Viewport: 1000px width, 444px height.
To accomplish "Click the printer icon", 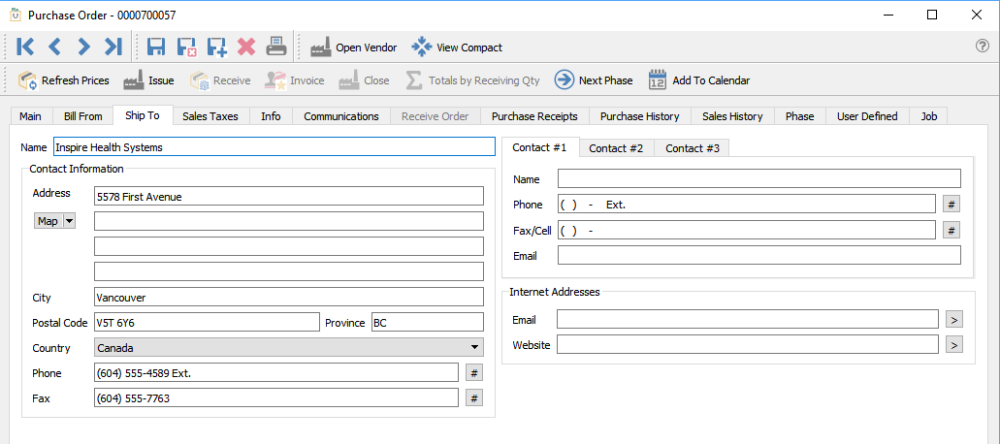I will click(x=276, y=47).
